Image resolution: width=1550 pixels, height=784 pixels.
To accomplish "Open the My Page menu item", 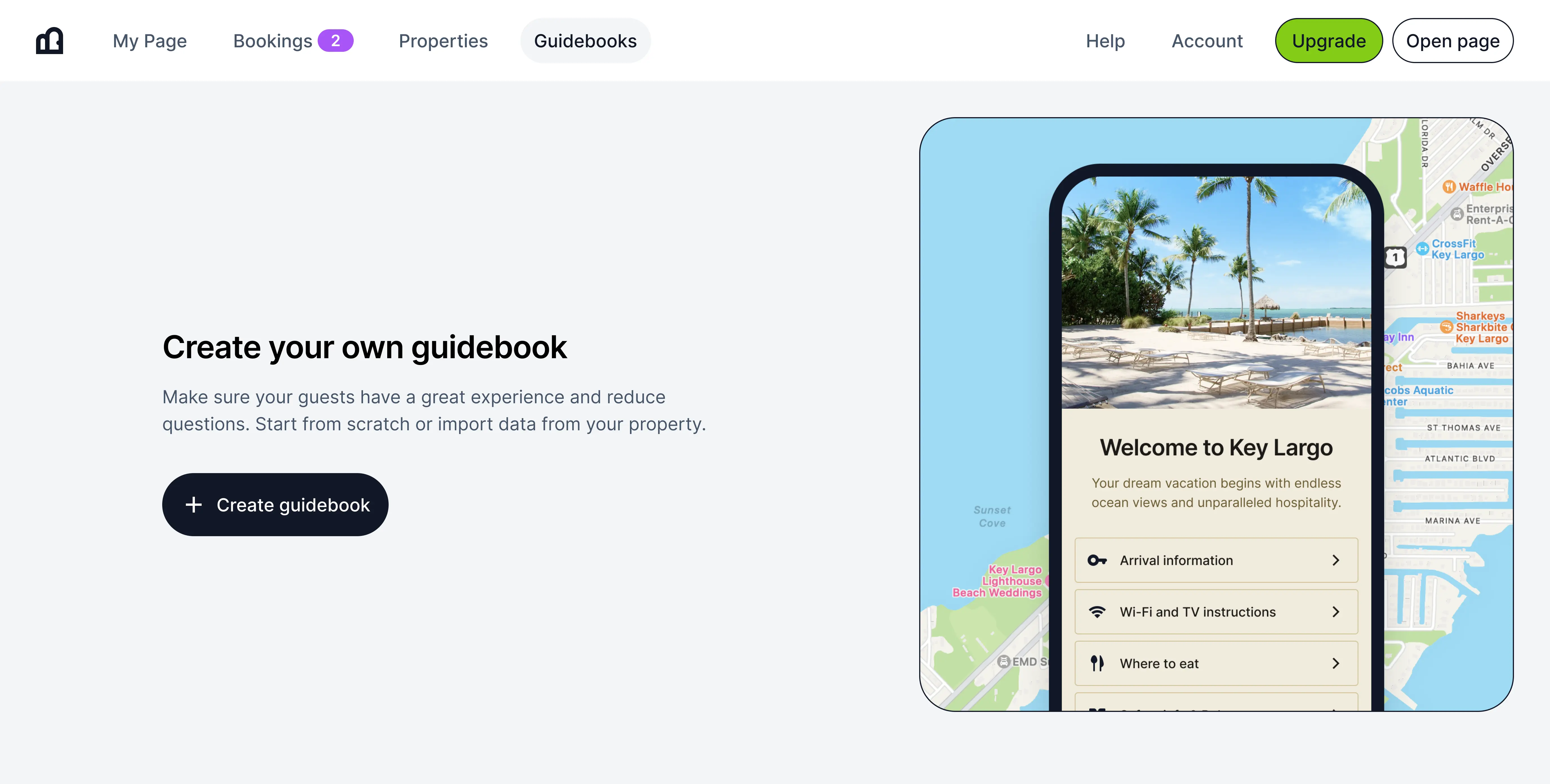I will point(150,40).
